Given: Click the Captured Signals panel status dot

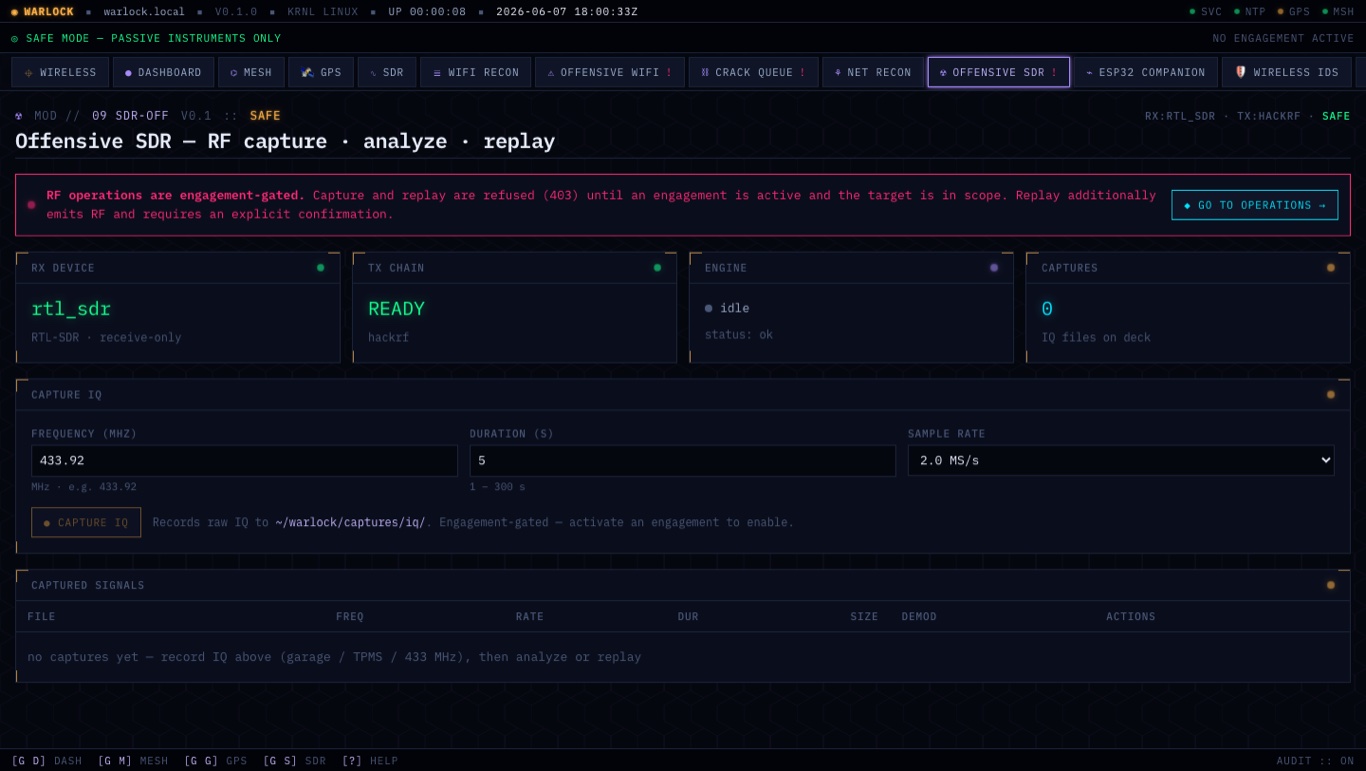Looking at the screenshot, I should (x=1331, y=585).
